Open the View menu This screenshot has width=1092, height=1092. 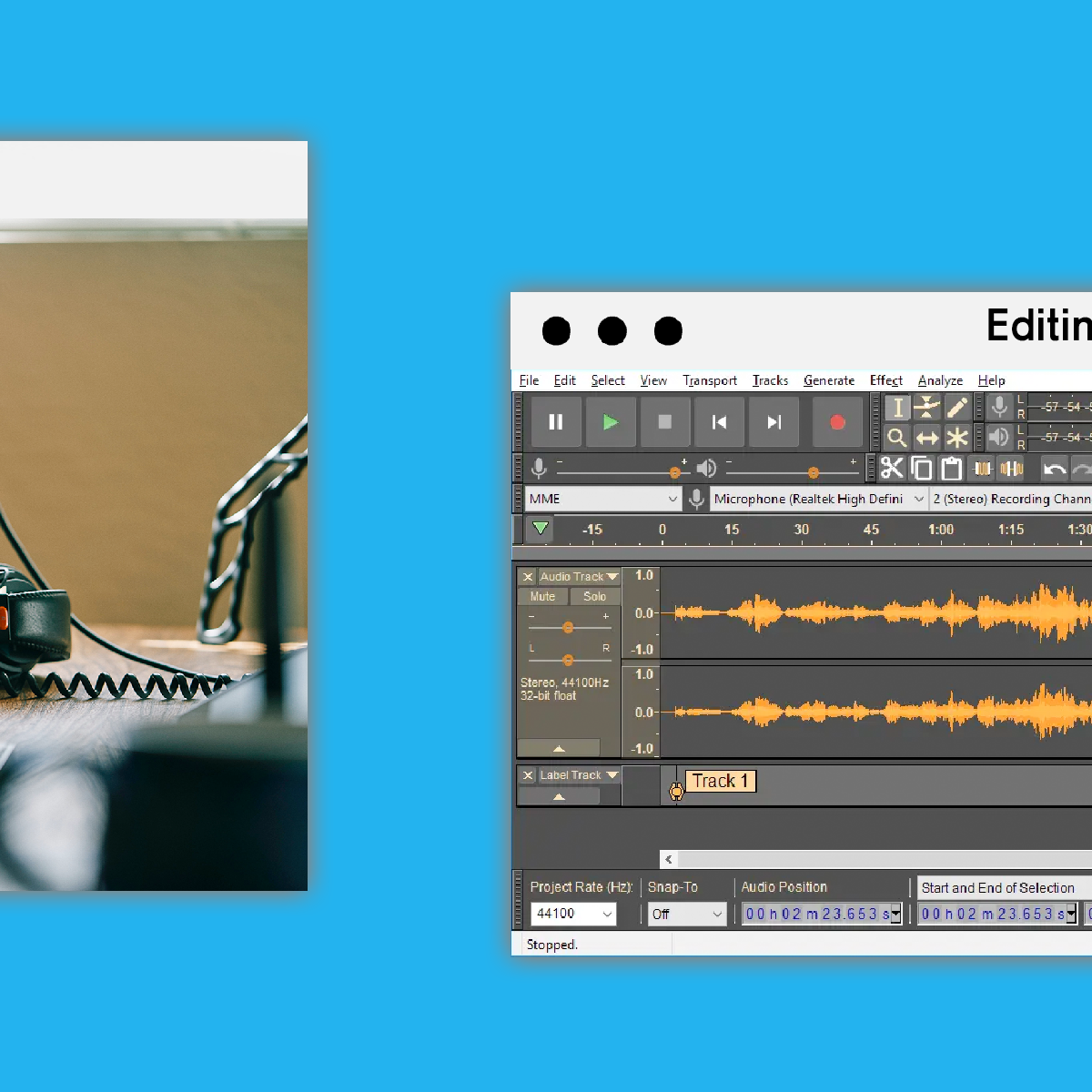point(653,380)
